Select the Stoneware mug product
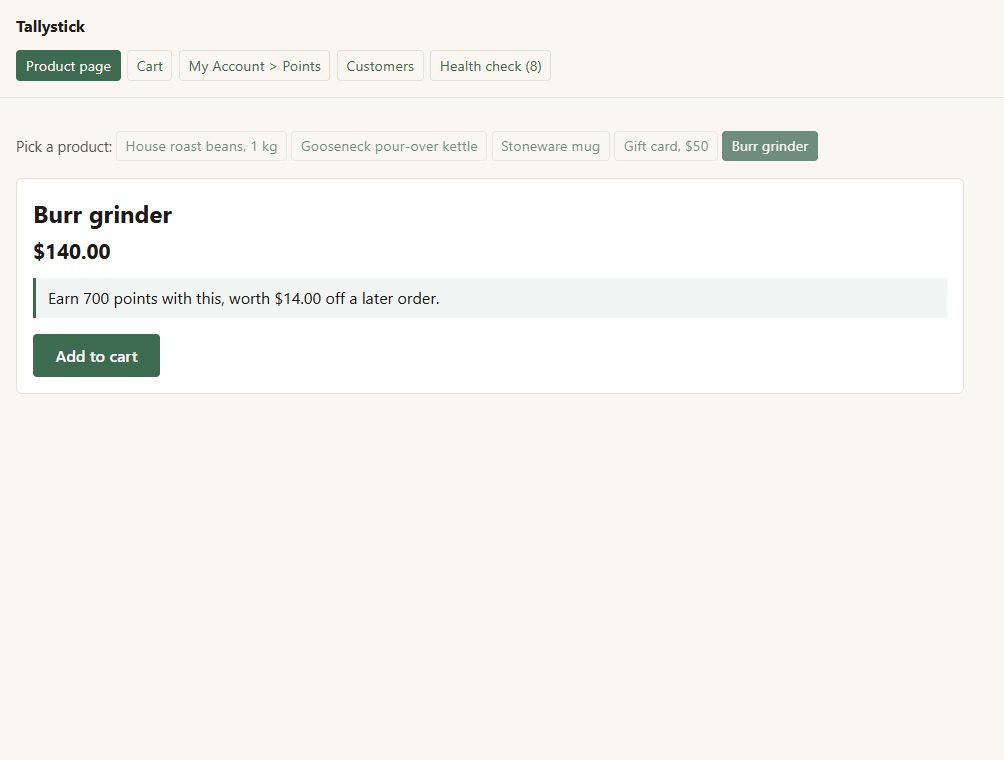 tap(551, 146)
